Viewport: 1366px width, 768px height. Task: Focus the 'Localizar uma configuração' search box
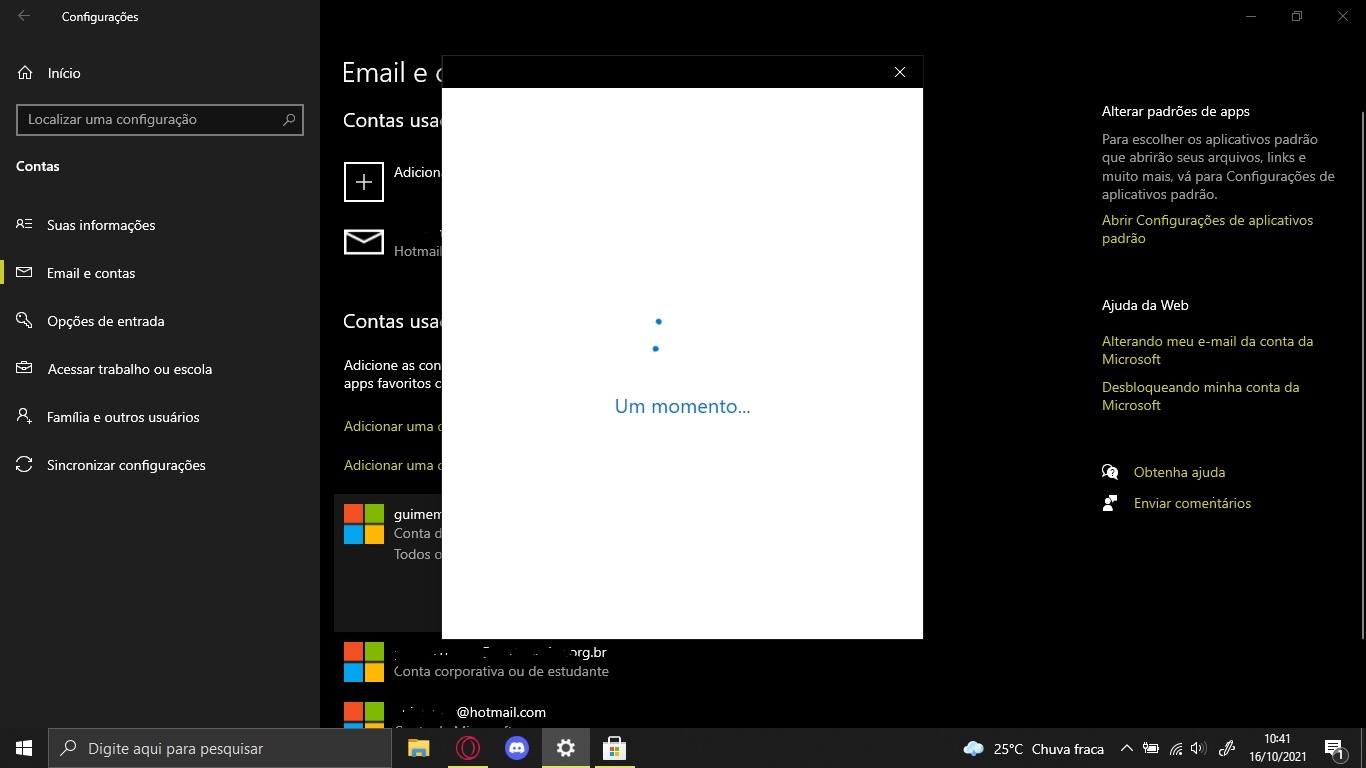click(x=160, y=119)
